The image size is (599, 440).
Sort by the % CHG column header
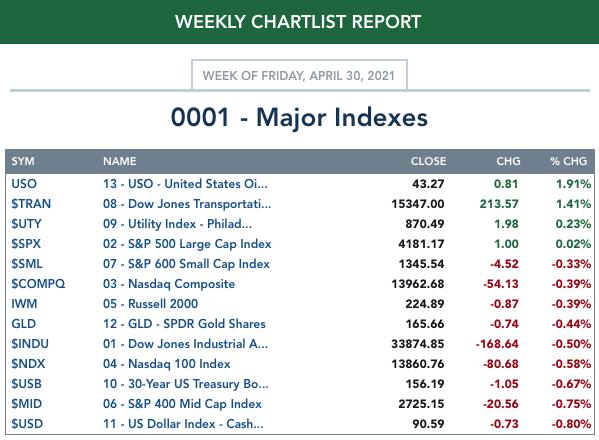568,161
